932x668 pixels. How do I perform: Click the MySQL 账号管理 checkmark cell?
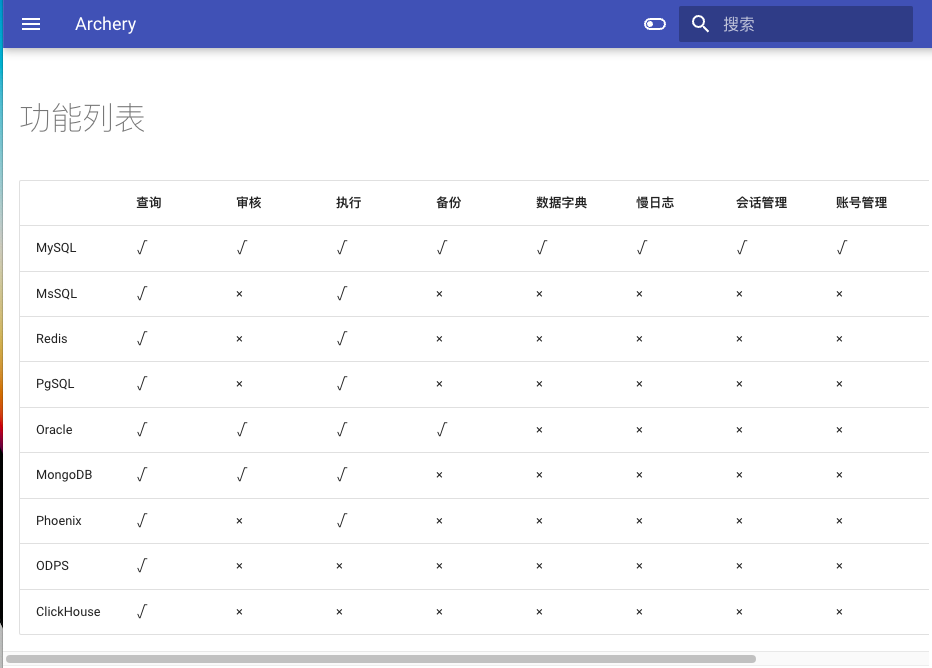[841, 248]
